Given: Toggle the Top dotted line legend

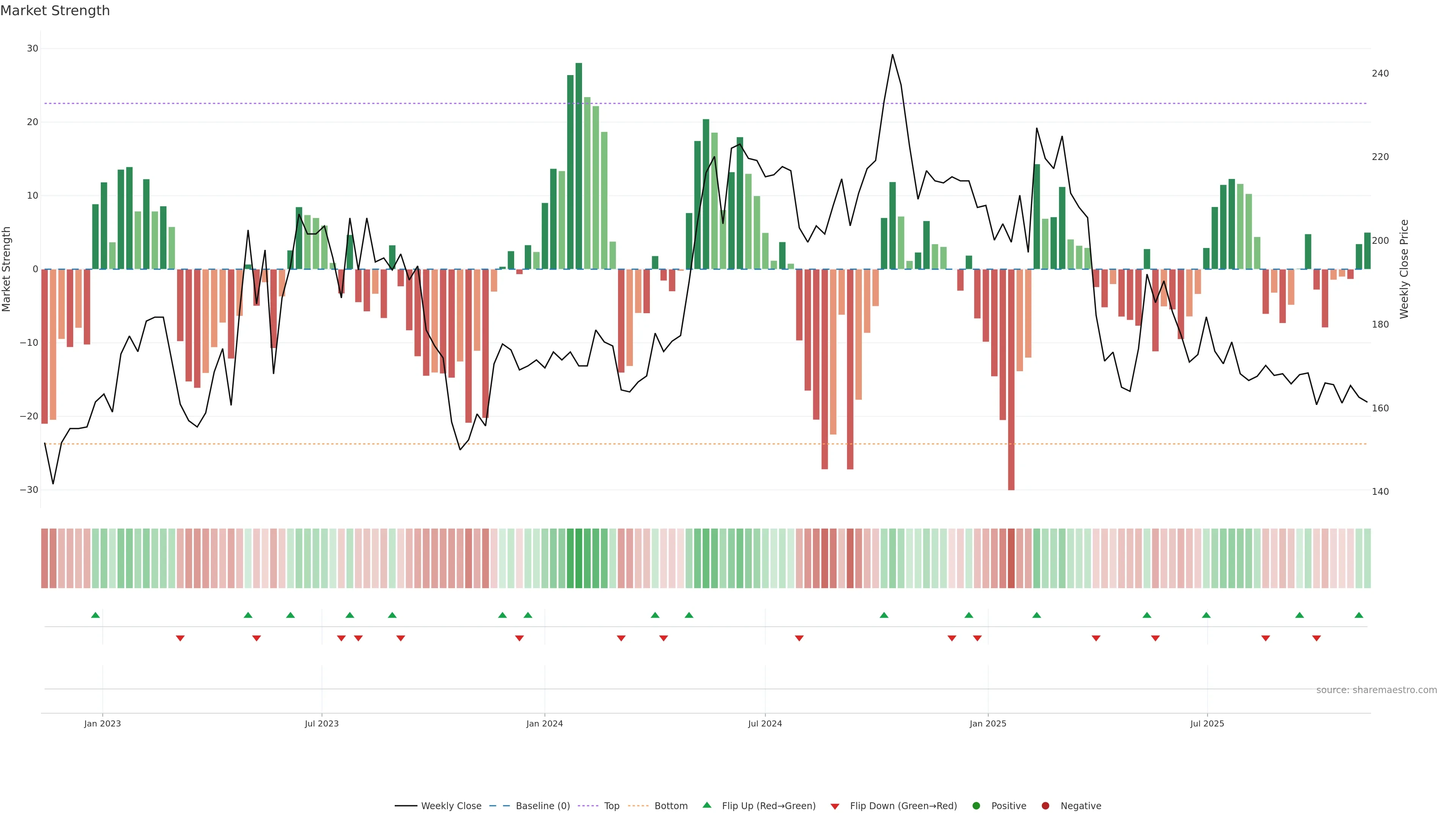Looking at the screenshot, I should point(611,806).
